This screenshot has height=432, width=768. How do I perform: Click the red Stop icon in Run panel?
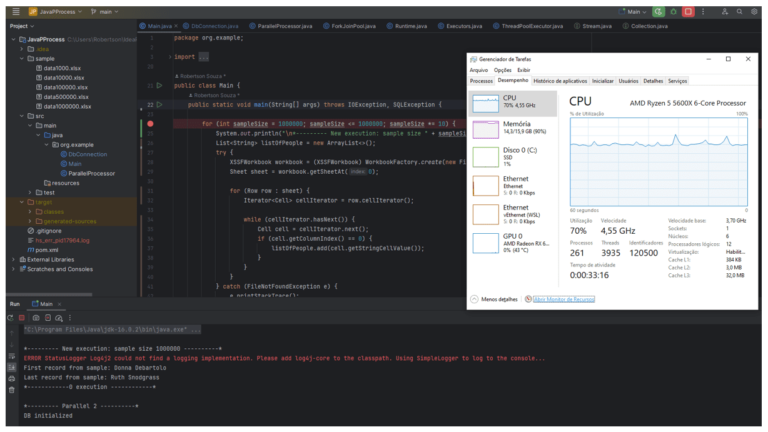pos(22,316)
